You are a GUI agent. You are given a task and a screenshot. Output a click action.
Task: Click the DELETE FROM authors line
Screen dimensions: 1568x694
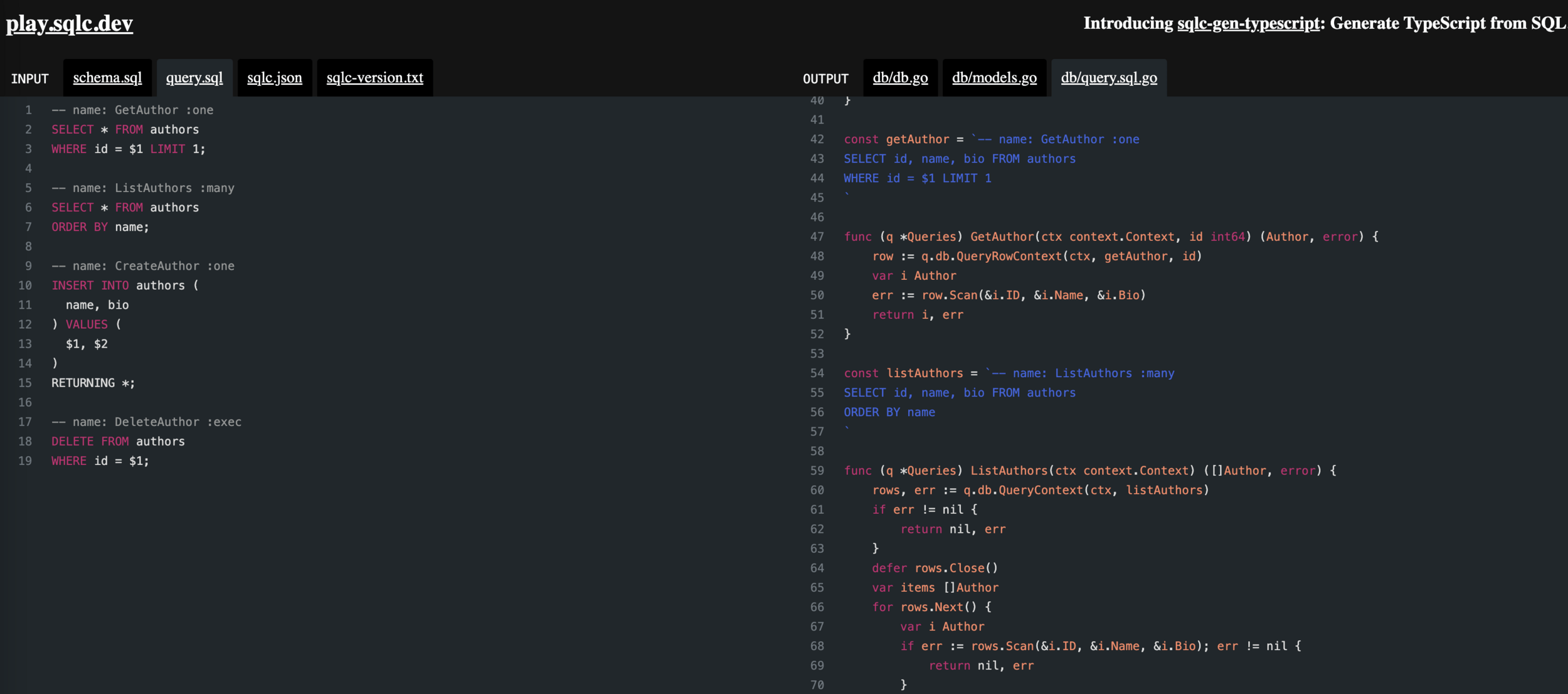pyautogui.click(x=118, y=442)
